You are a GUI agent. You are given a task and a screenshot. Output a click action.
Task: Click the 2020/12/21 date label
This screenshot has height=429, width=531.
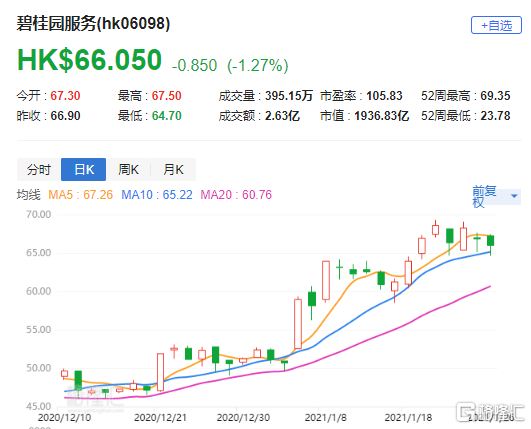click(160, 417)
